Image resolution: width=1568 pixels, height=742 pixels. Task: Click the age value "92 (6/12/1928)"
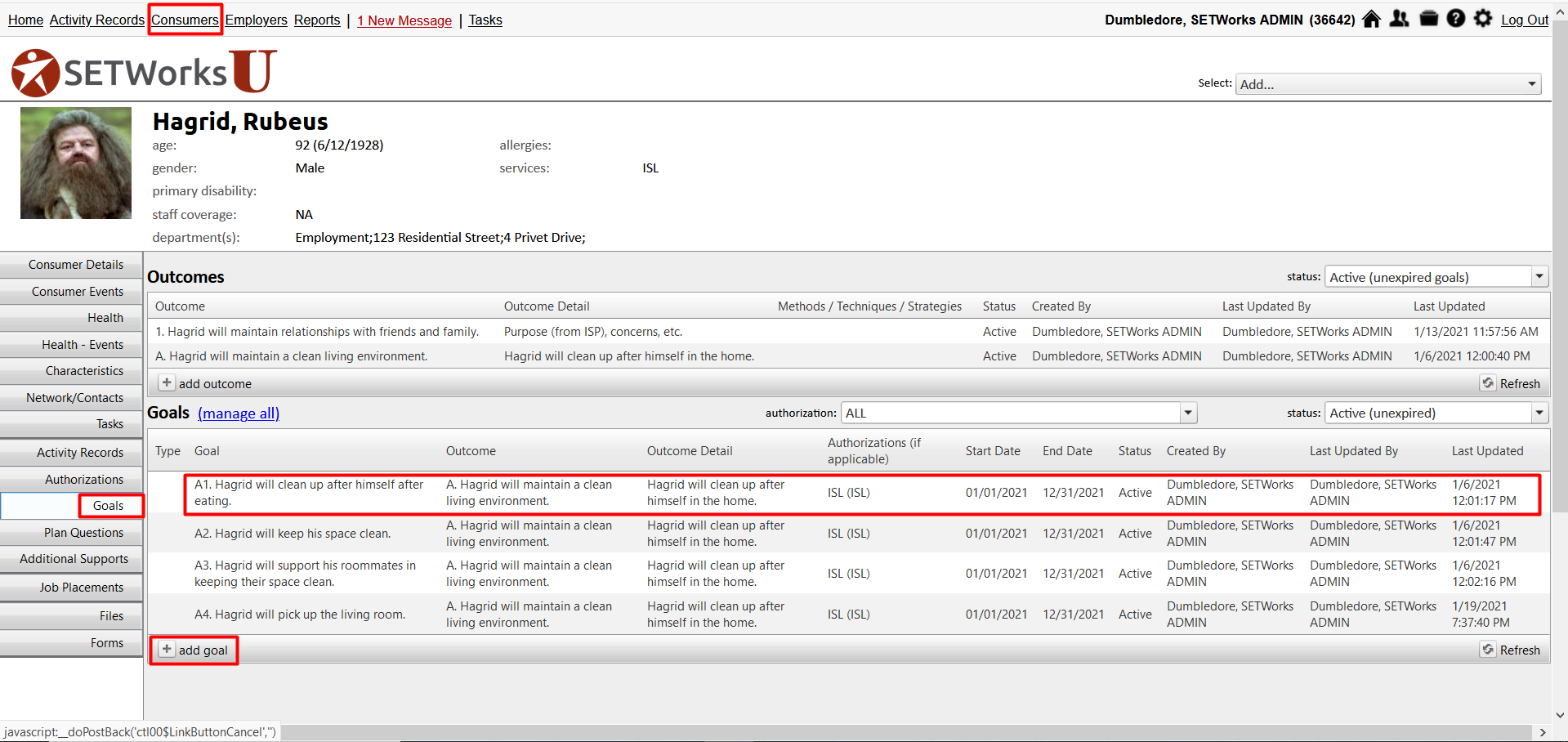(x=339, y=145)
